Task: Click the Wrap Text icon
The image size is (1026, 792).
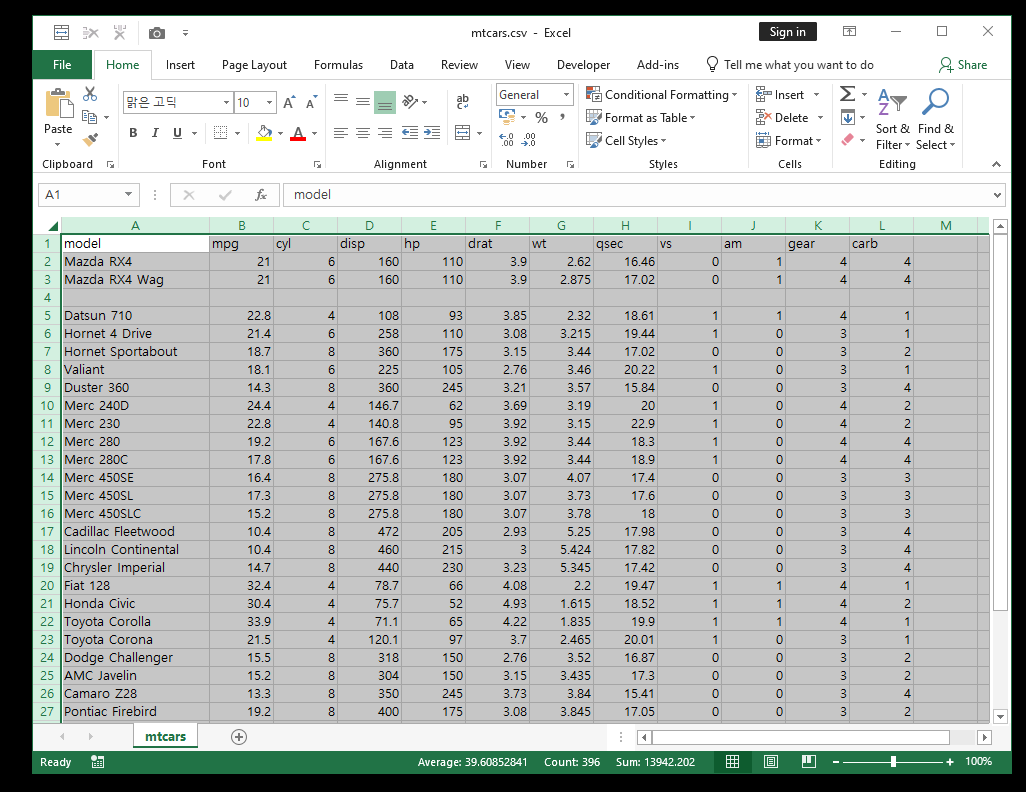Action: coord(463,101)
